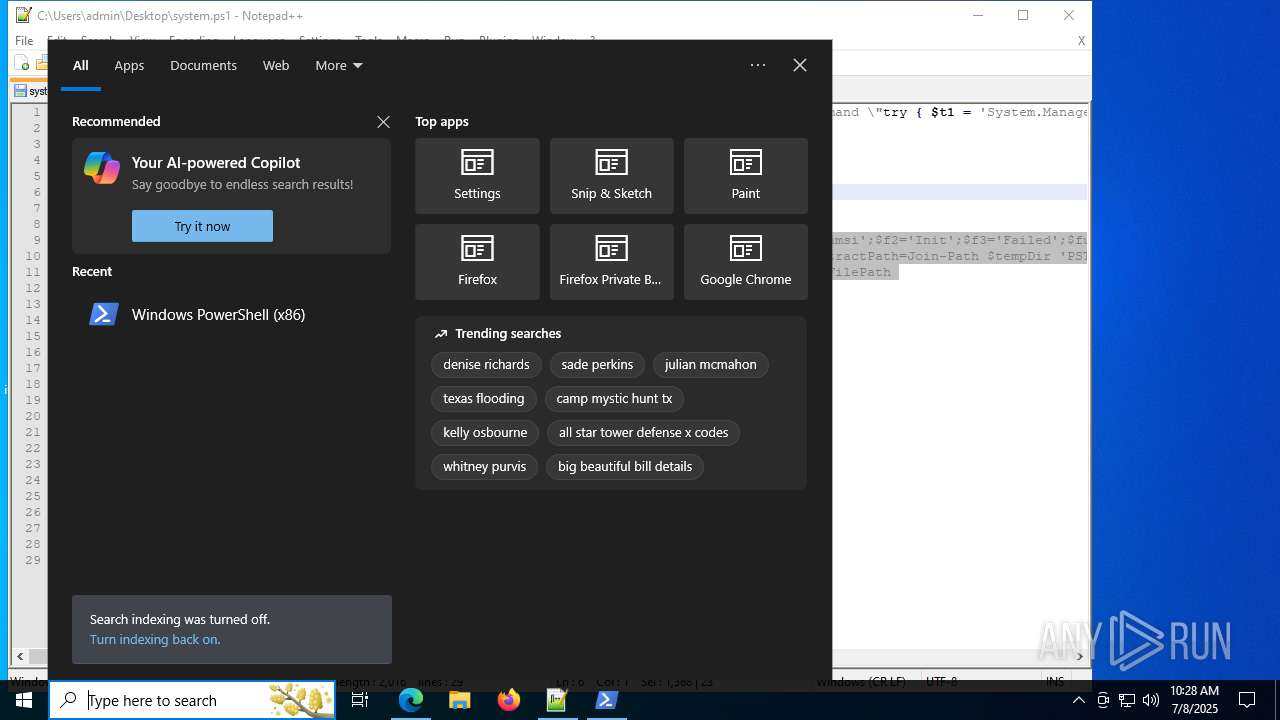1280x720 pixels.
Task: Launch Google Chrome tile
Action: [x=745, y=262]
